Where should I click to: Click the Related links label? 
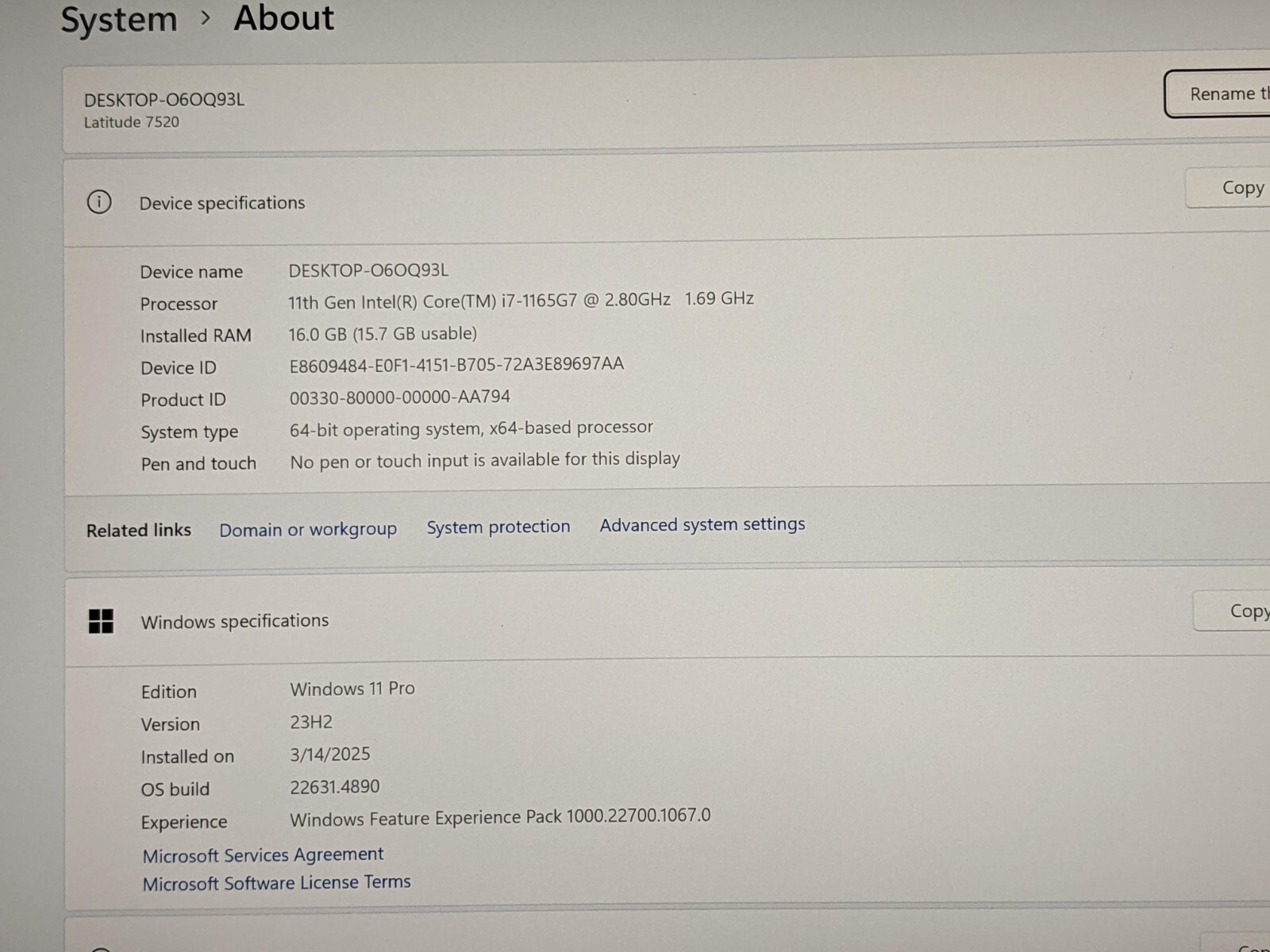(x=139, y=530)
